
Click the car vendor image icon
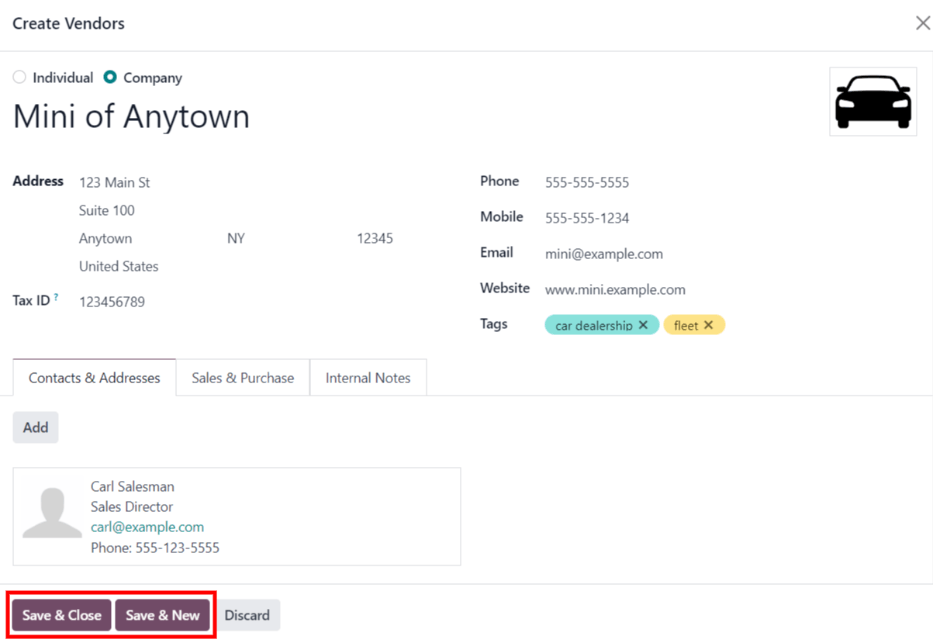pyautogui.click(x=872, y=102)
